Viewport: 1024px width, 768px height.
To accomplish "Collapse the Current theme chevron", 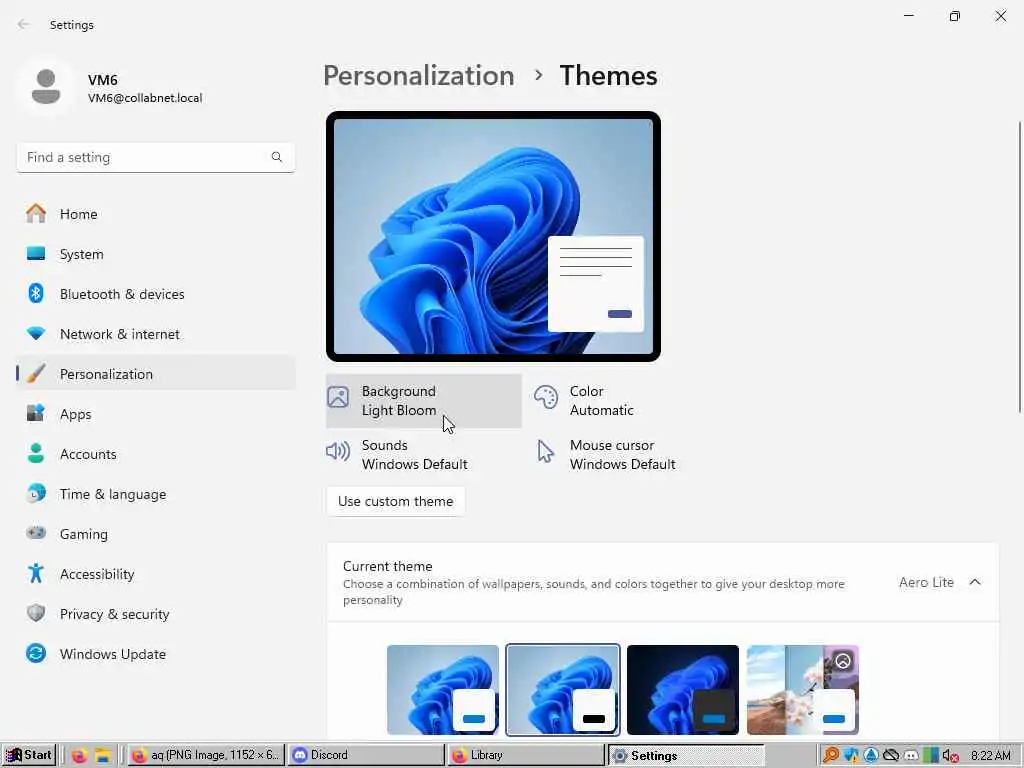I will (975, 582).
